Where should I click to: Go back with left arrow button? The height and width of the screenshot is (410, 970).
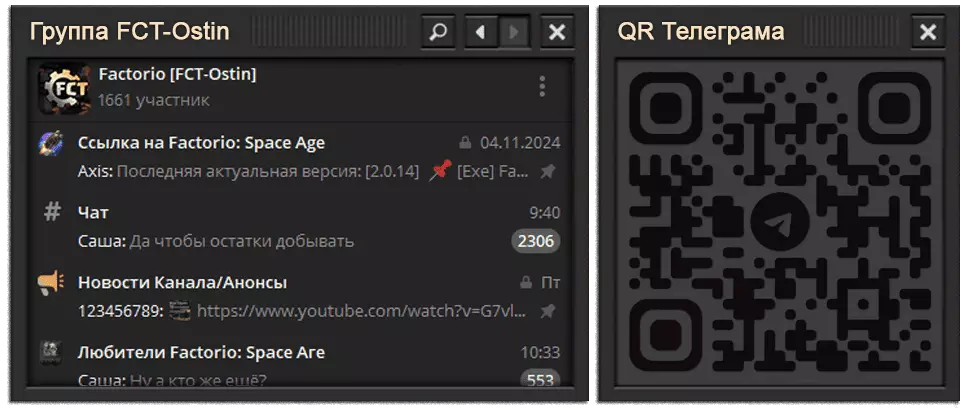tap(481, 32)
